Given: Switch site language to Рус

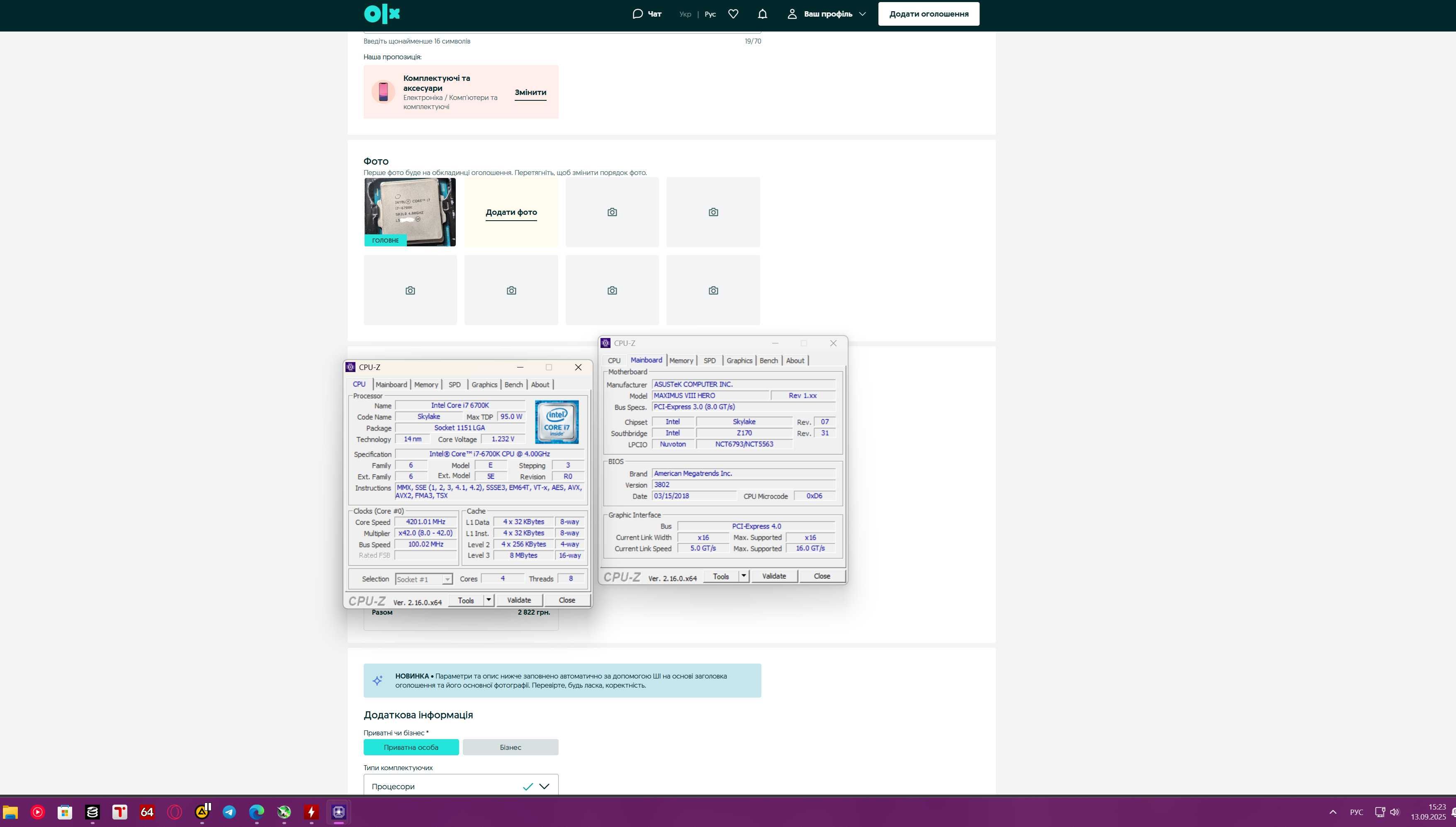Looking at the screenshot, I should [x=710, y=14].
